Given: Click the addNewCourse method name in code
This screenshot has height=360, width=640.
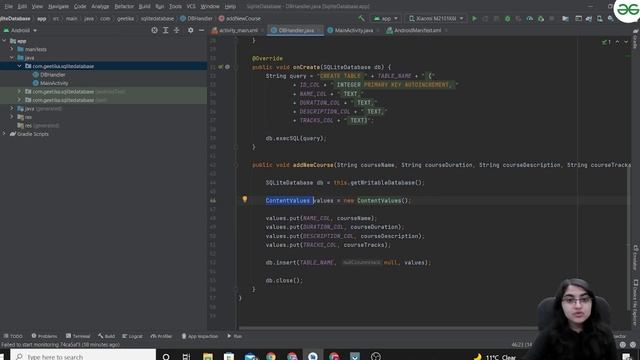Looking at the screenshot, I should coord(313,165).
